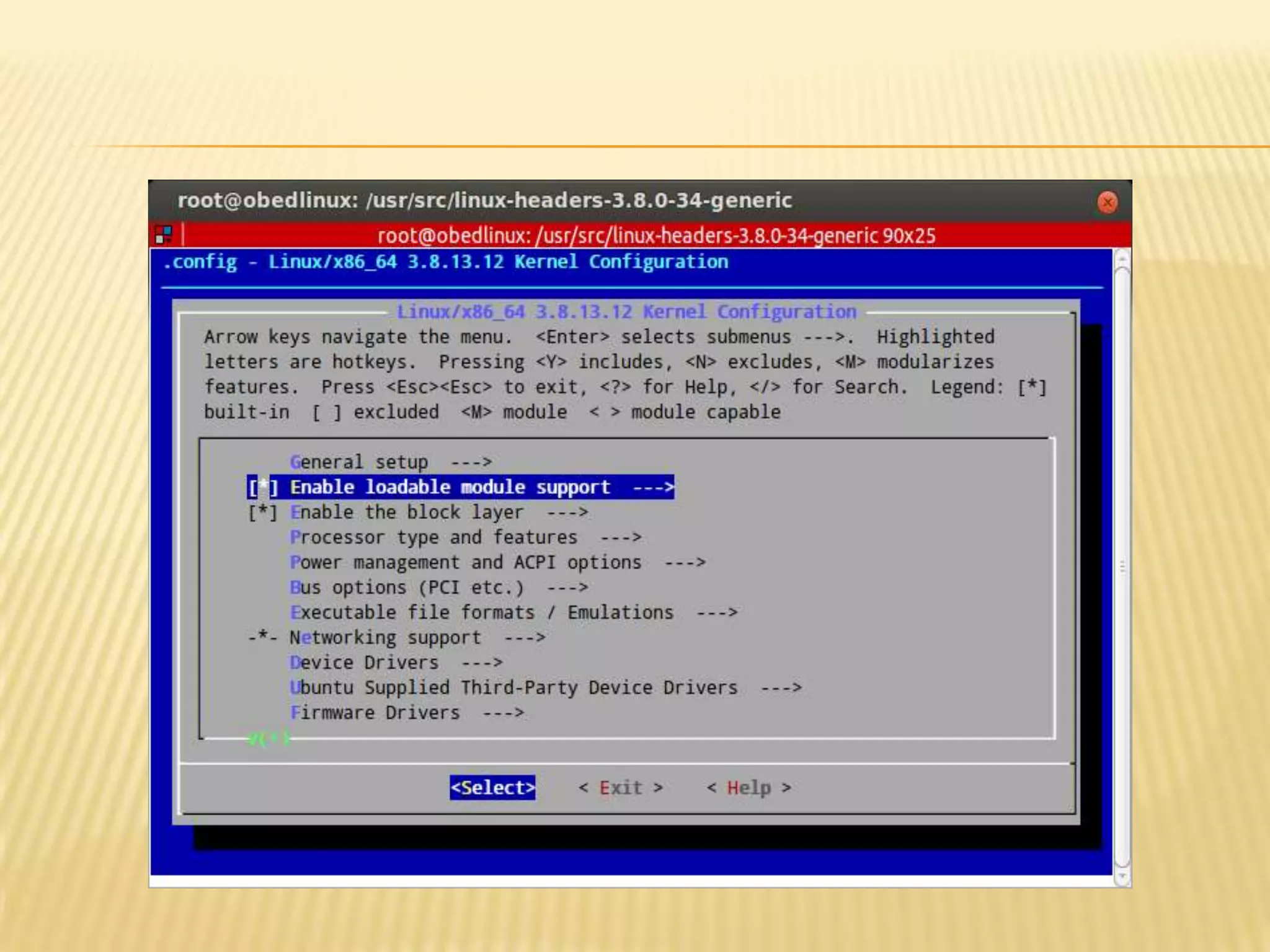Select Bus options (PCI etc.) entry
This screenshot has height=952, width=1270.
(x=406, y=588)
